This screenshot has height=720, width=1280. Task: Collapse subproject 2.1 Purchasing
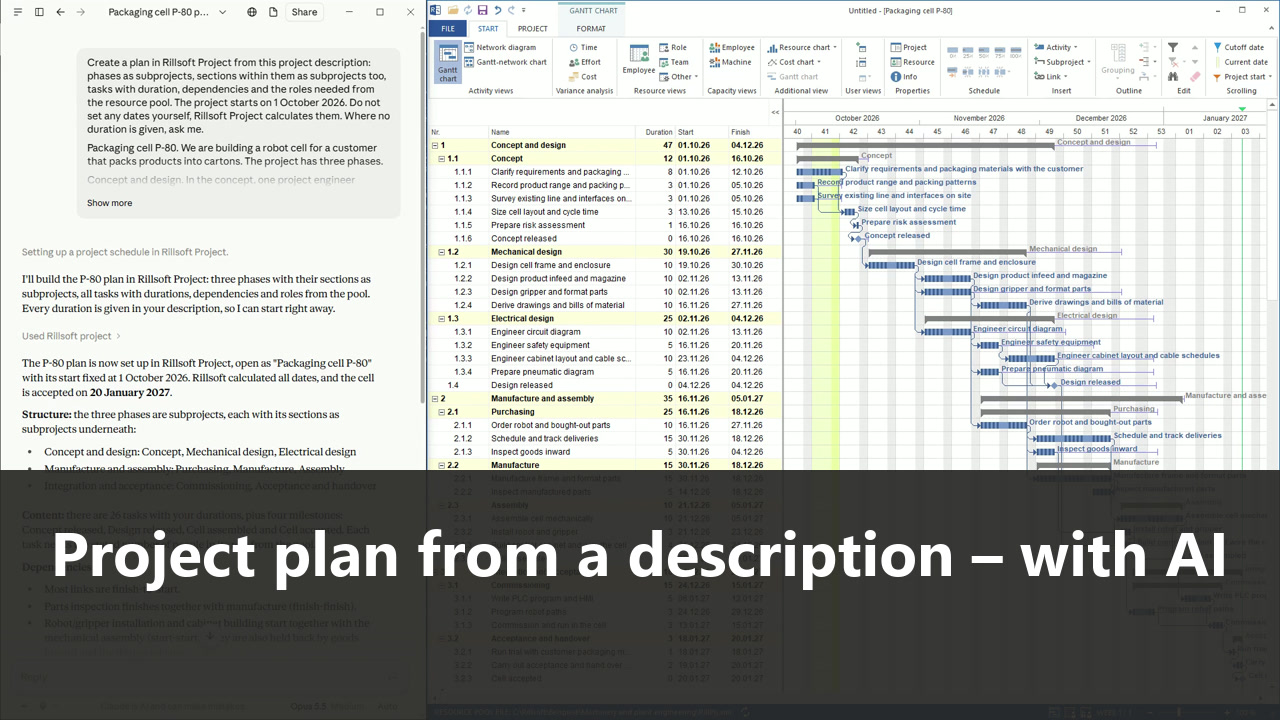441,412
